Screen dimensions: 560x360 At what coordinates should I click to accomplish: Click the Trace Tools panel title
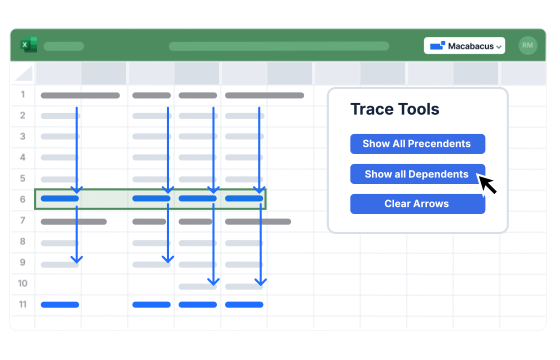coord(395,109)
